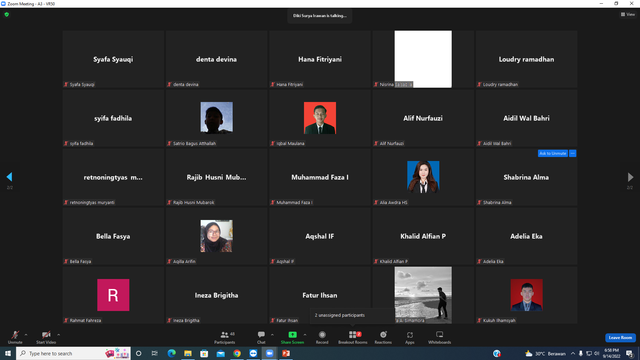
Task: Click the Rajib Husni Mub... tile name
Action: [216, 177]
